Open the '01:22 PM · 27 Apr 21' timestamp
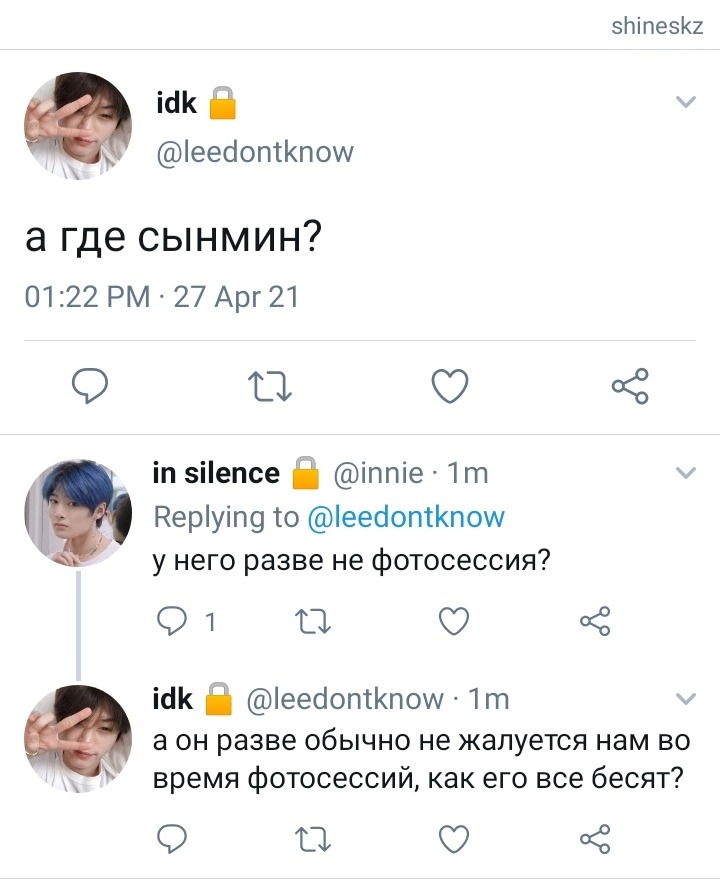Viewport: 720px width, 891px height. click(161, 297)
